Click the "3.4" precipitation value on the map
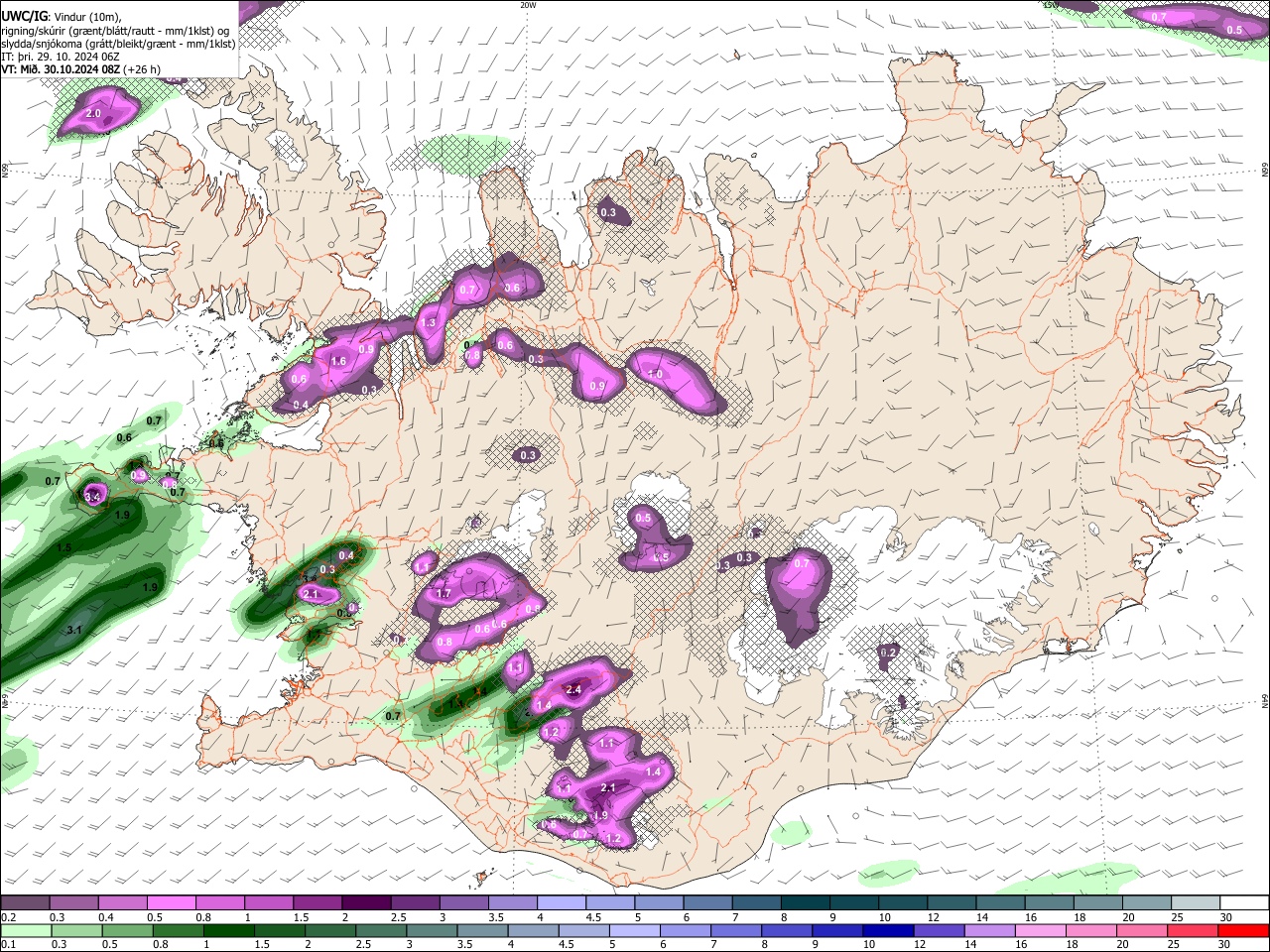 pyautogui.click(x=93, y=496)
